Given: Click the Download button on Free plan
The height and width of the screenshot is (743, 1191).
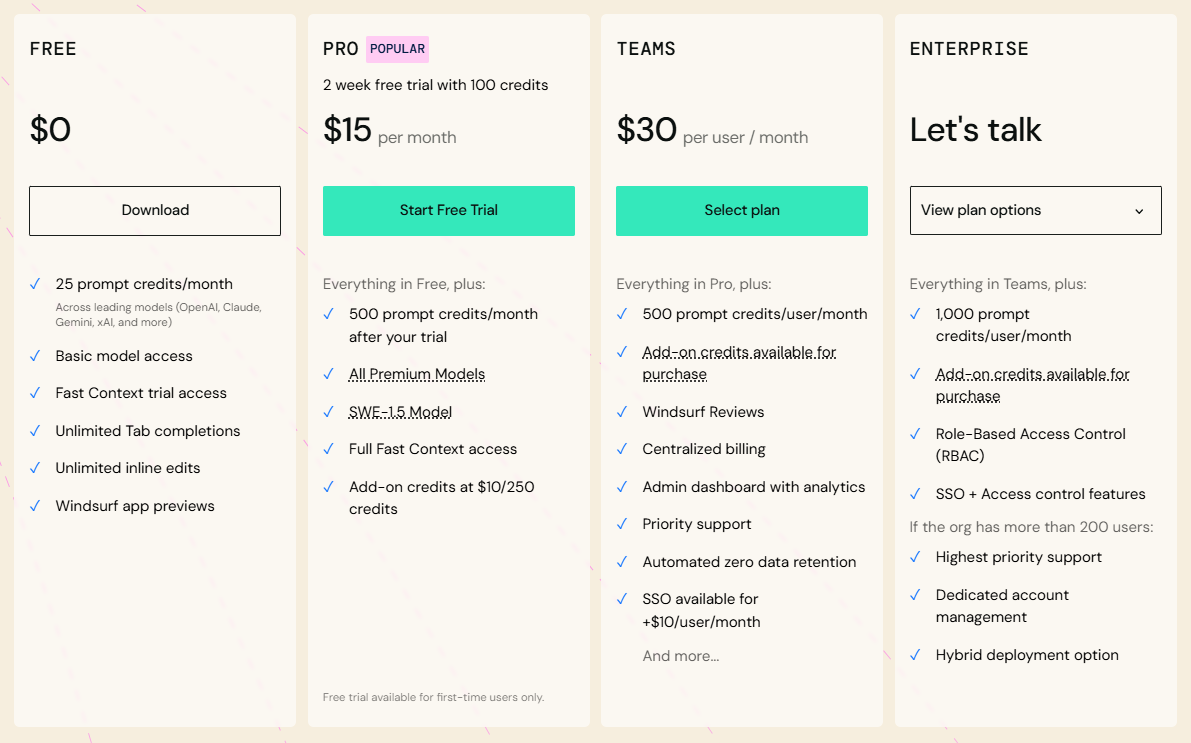Looking at the screenshot, I should coord(154,210).
